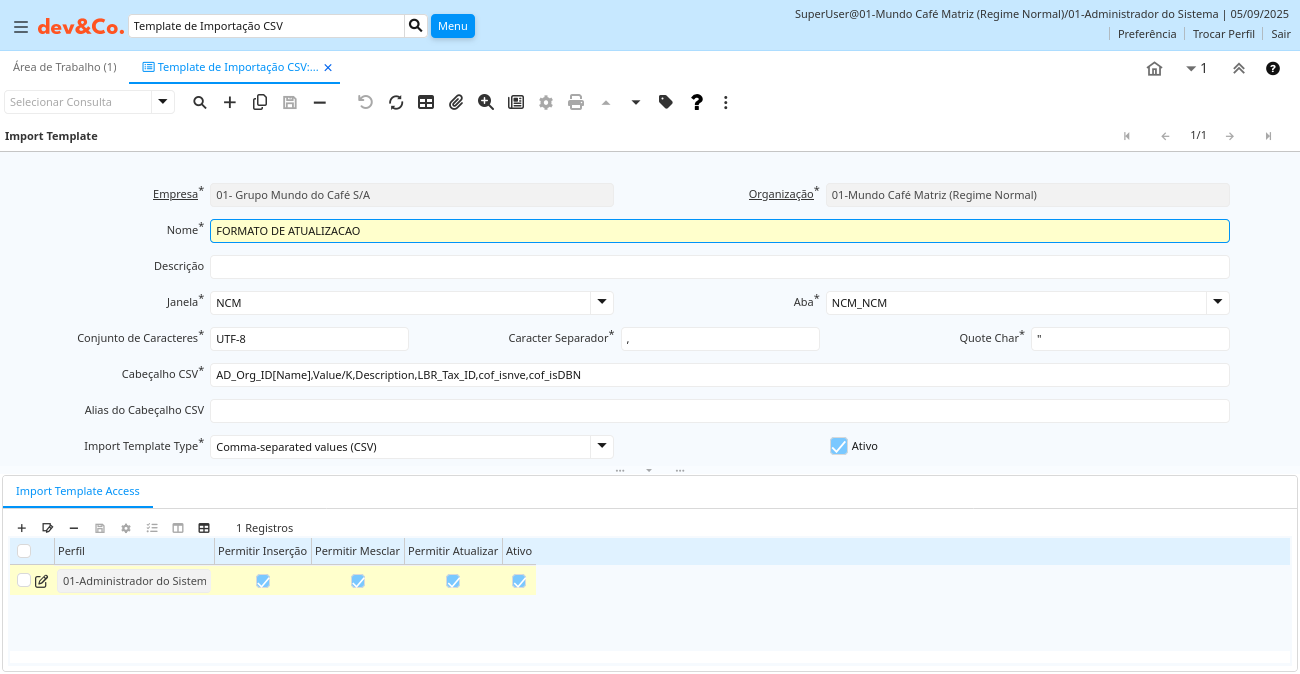
Task: Click the Home icon at top right
Action: [1154, 68]
